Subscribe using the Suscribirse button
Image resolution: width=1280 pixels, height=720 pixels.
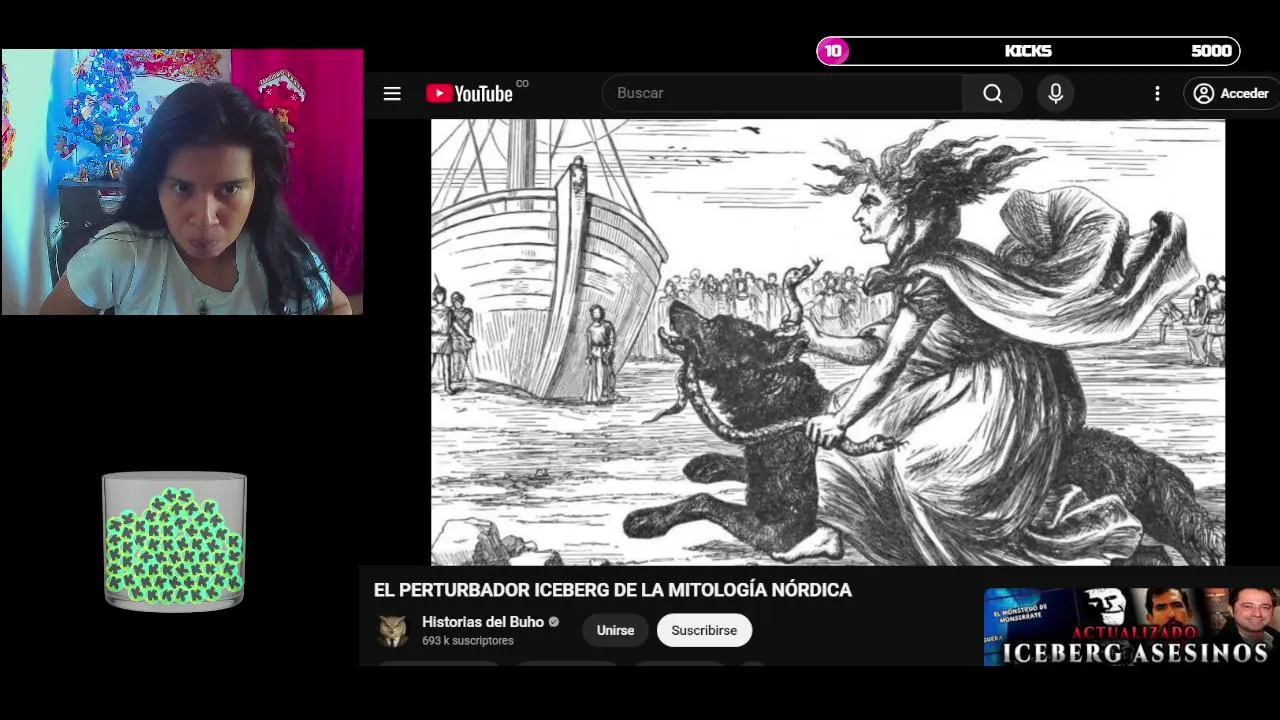704,630
